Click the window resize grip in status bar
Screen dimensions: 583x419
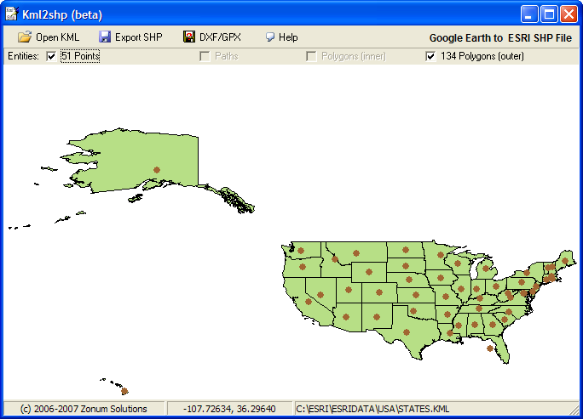click(575, 410)
